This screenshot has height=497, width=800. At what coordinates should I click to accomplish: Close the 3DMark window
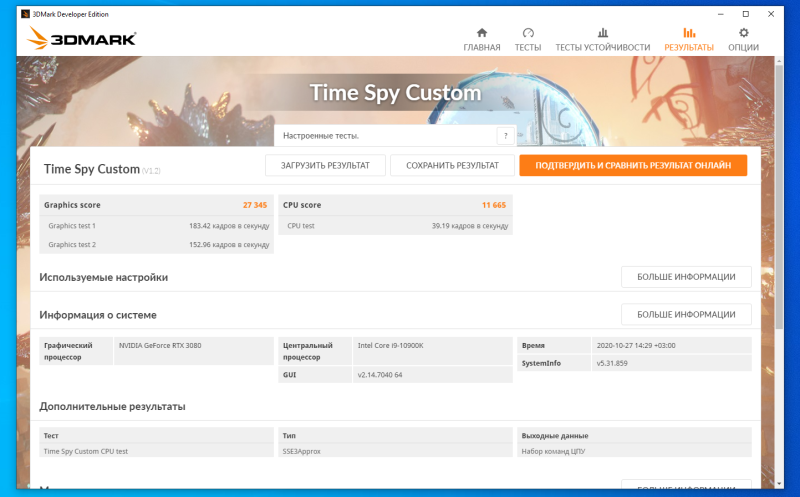point(771,14)
